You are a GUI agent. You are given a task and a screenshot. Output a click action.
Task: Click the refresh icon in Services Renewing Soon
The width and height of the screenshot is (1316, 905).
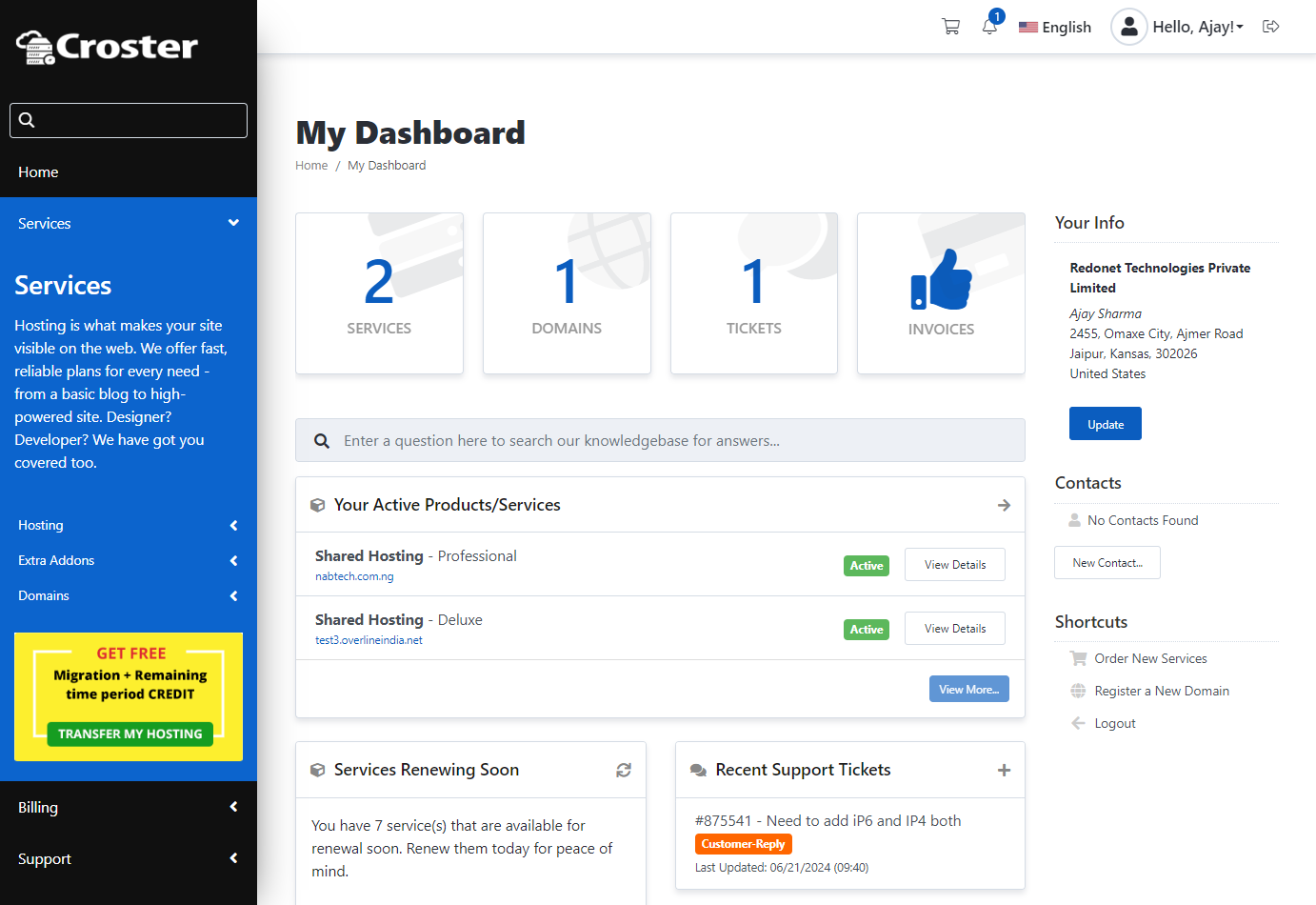[x=624, y=770]
